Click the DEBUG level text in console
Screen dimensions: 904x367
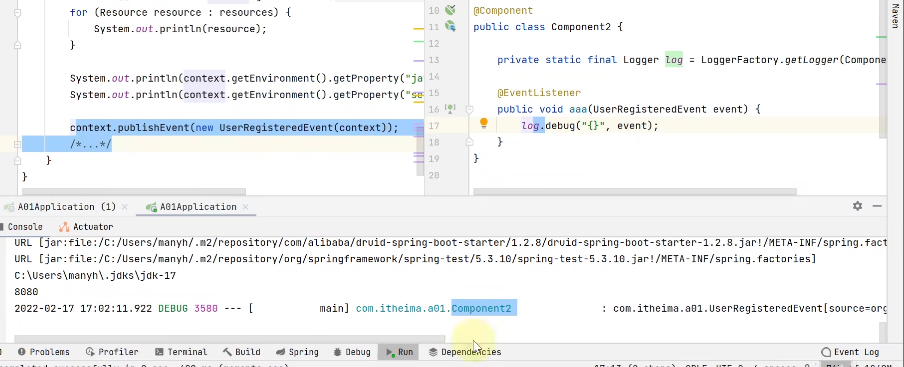tap(173, 308)
